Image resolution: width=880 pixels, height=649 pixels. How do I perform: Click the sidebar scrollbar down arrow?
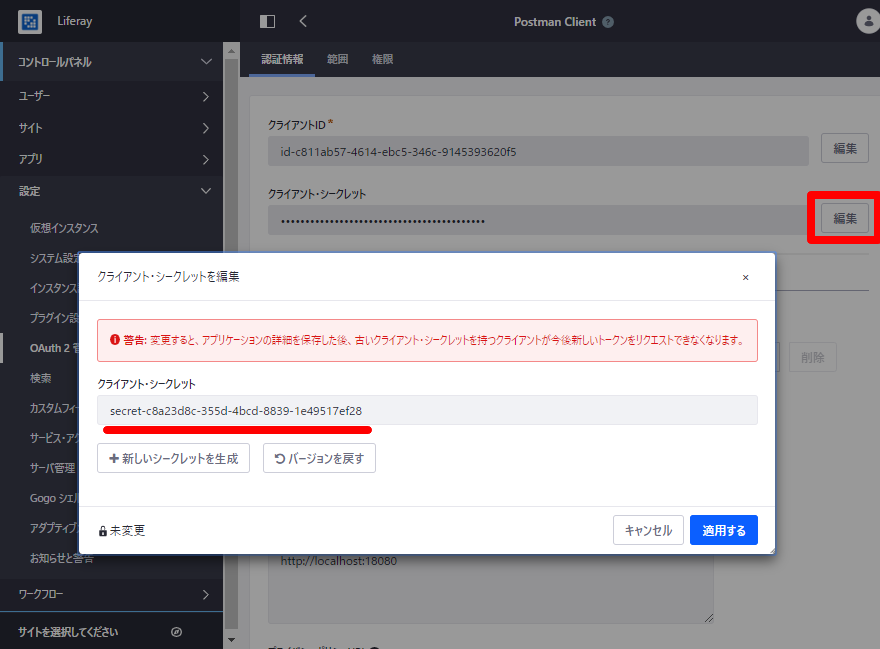pyautogui.click(x=231, y=640)
